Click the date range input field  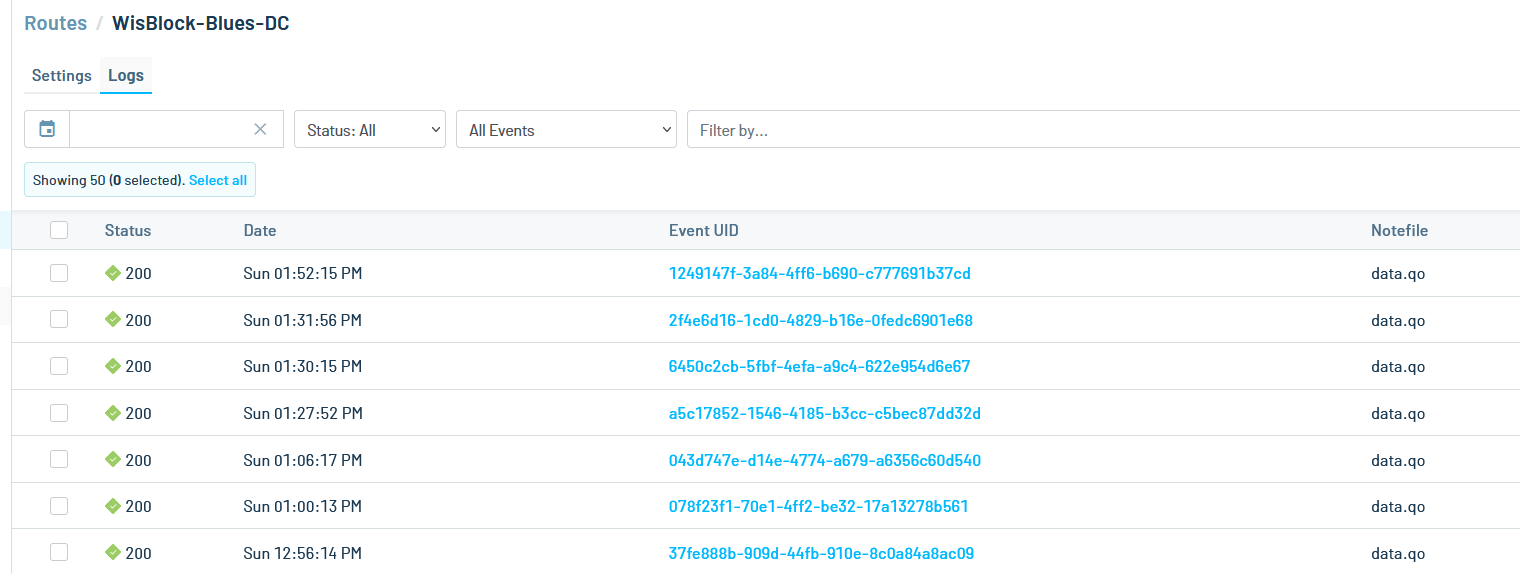pyautogui.click(x=160, y=129)
